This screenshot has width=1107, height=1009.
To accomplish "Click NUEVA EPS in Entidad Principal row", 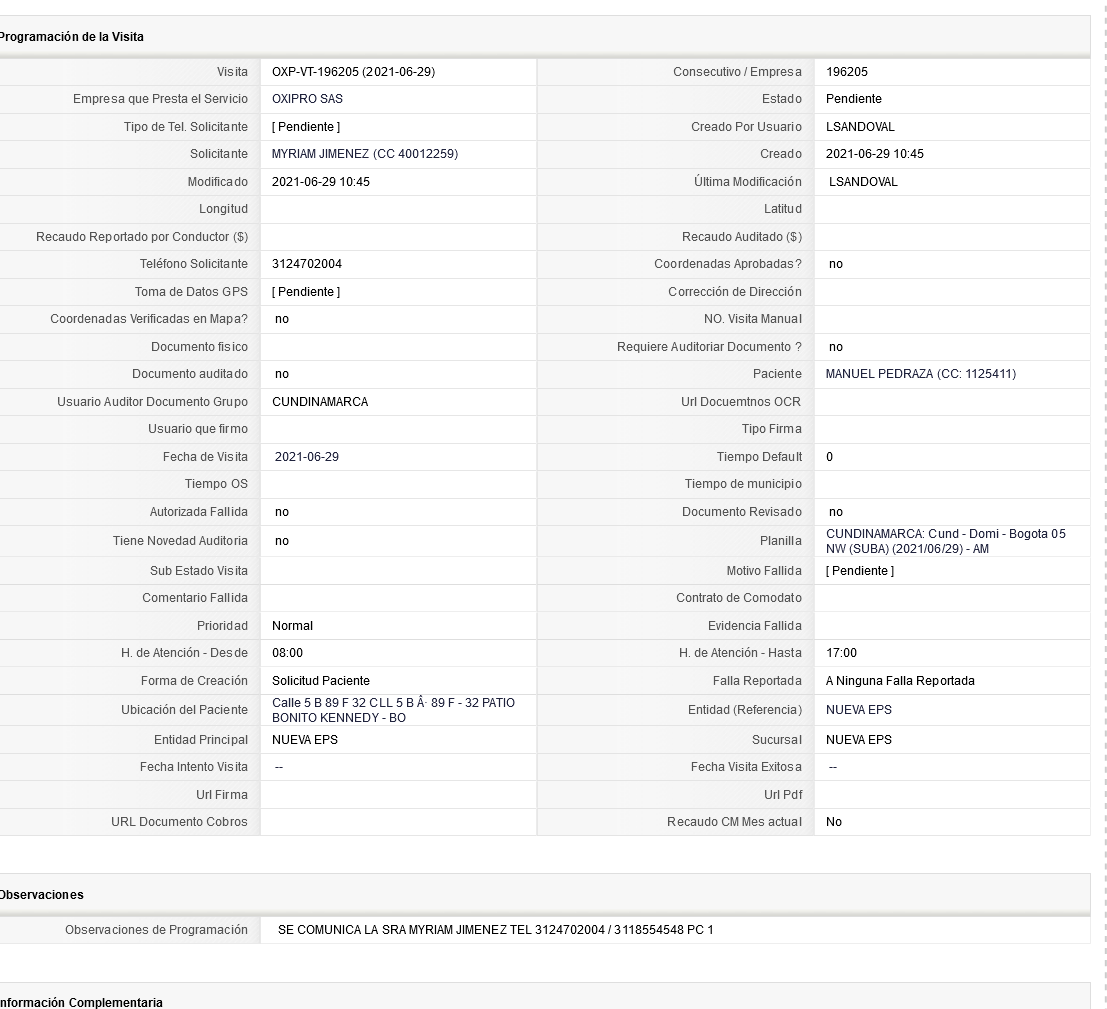I will tap(305, 740).
